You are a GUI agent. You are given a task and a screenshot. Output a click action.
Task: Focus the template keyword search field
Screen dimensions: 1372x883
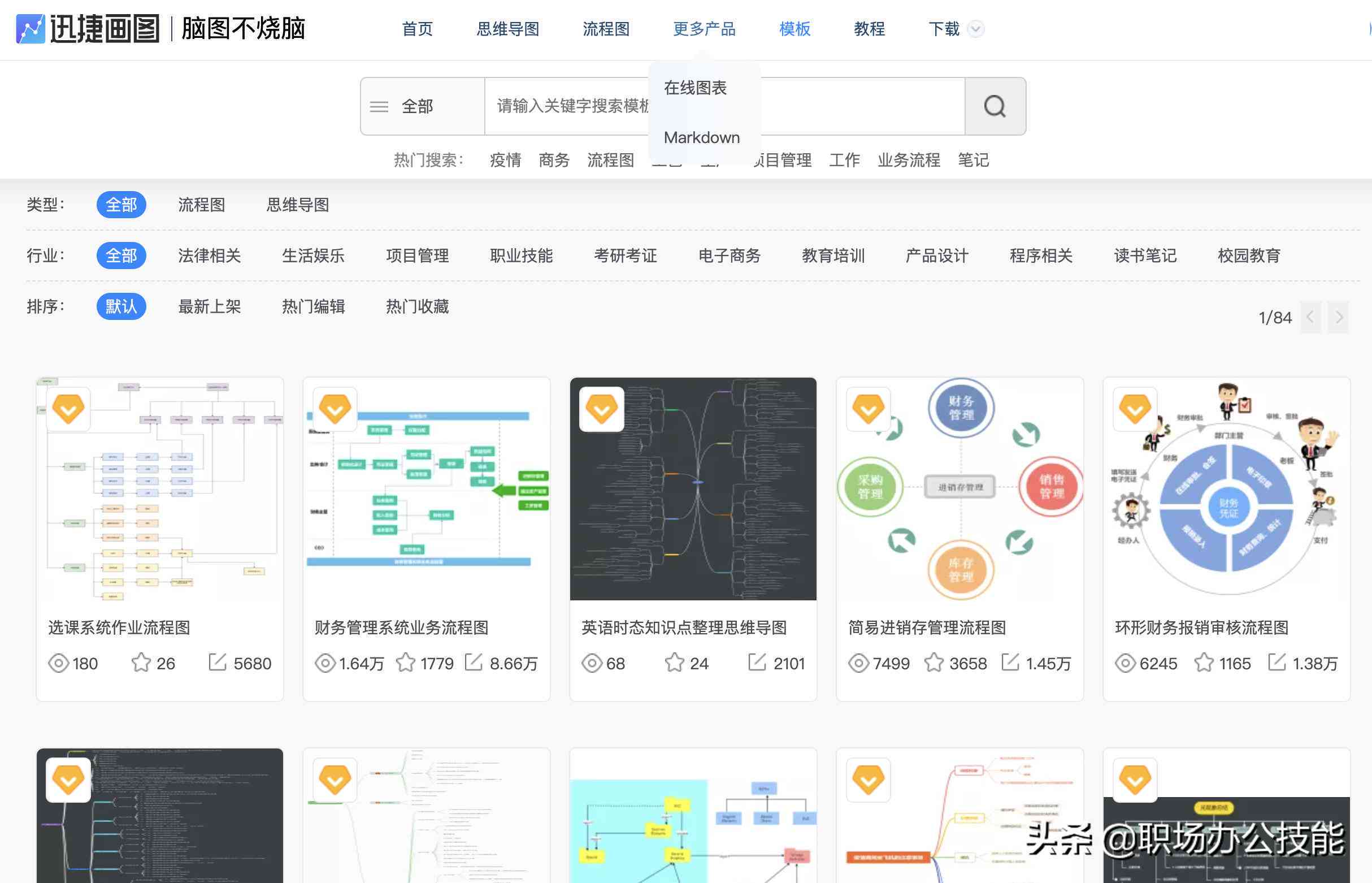[725, 106]
